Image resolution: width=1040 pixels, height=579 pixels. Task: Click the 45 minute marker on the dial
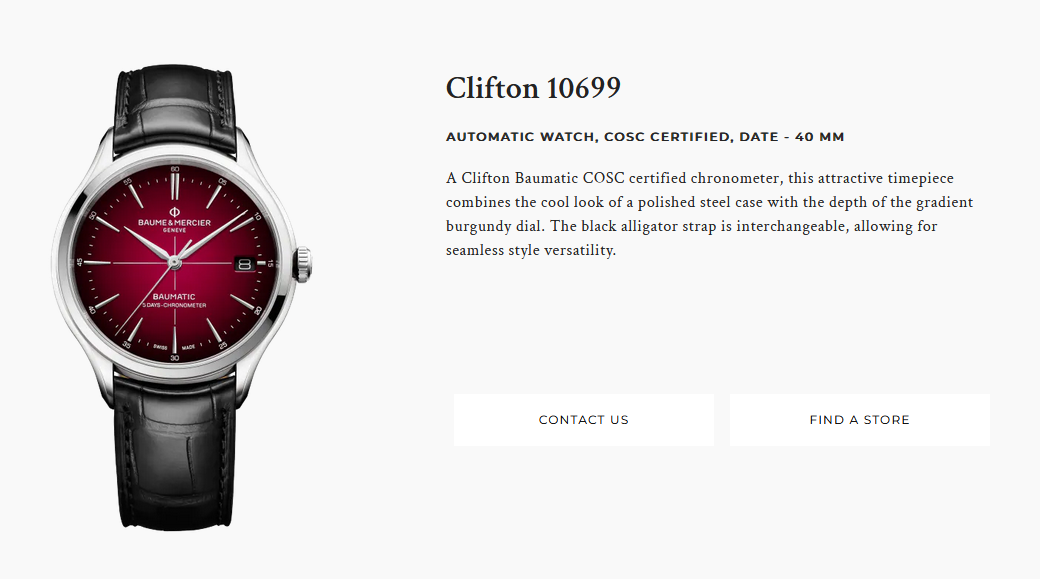click(80, 263)
